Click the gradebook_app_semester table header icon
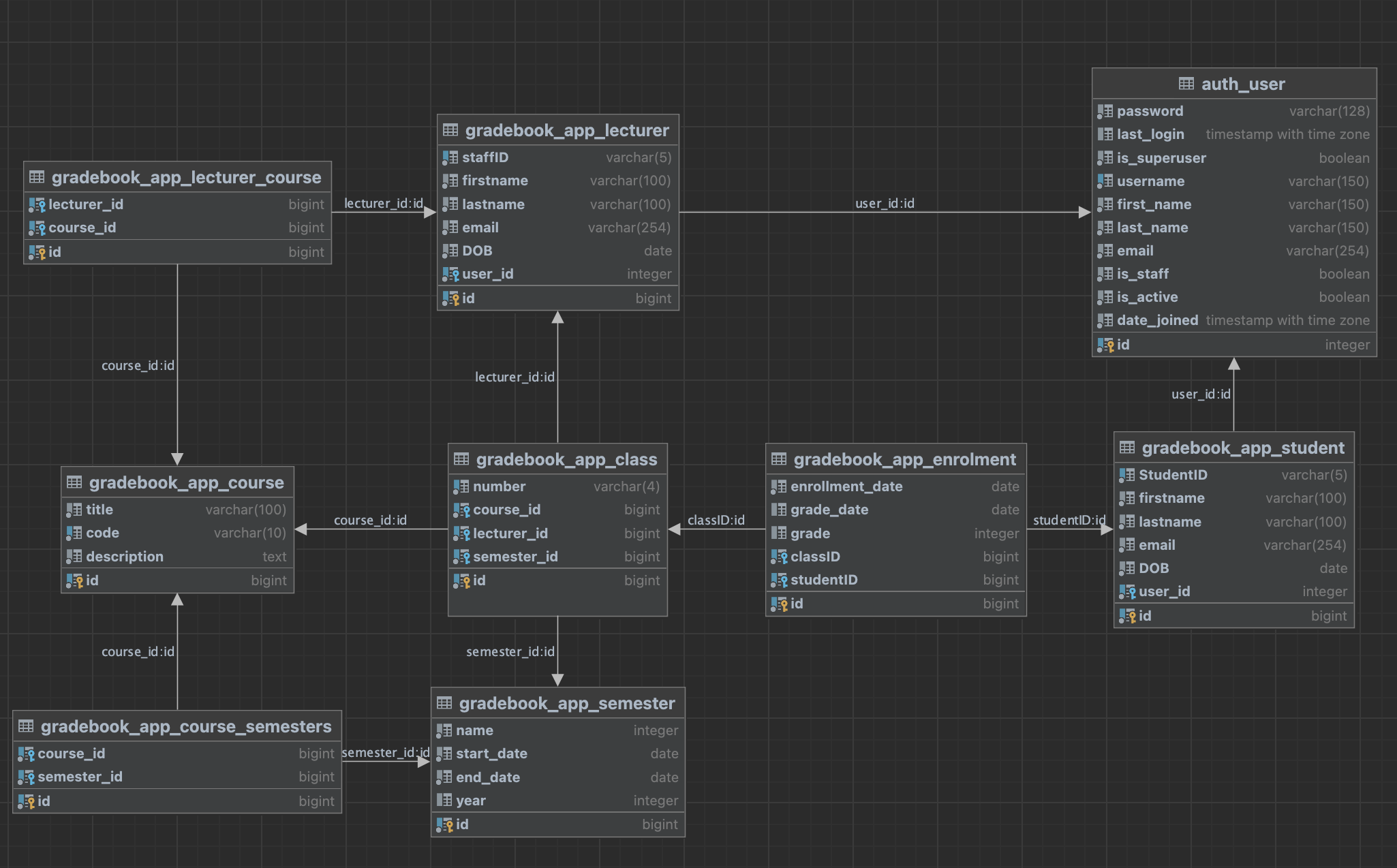 444,703
